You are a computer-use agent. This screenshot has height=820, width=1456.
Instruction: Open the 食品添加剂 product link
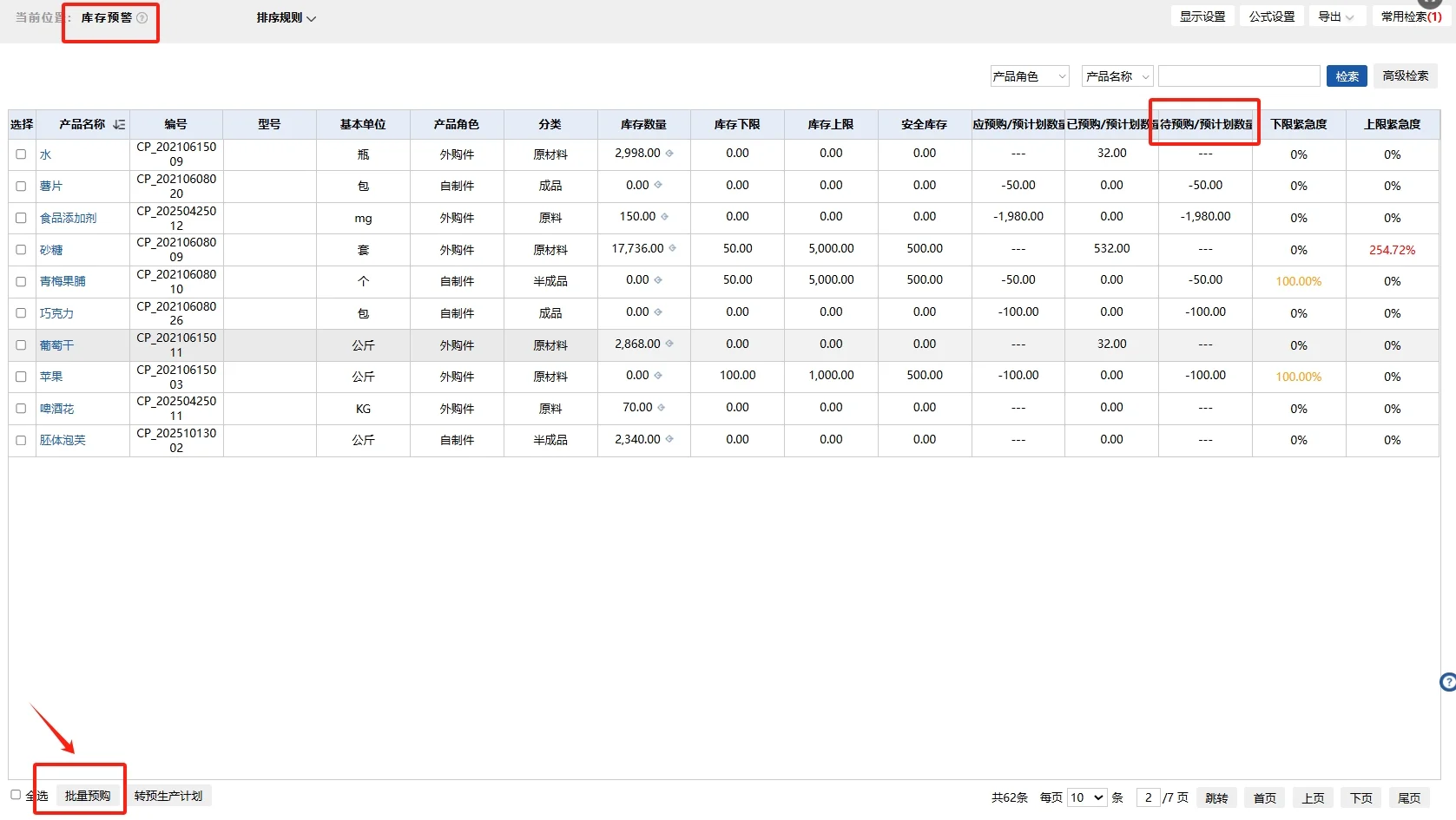[x=68, y=218]
